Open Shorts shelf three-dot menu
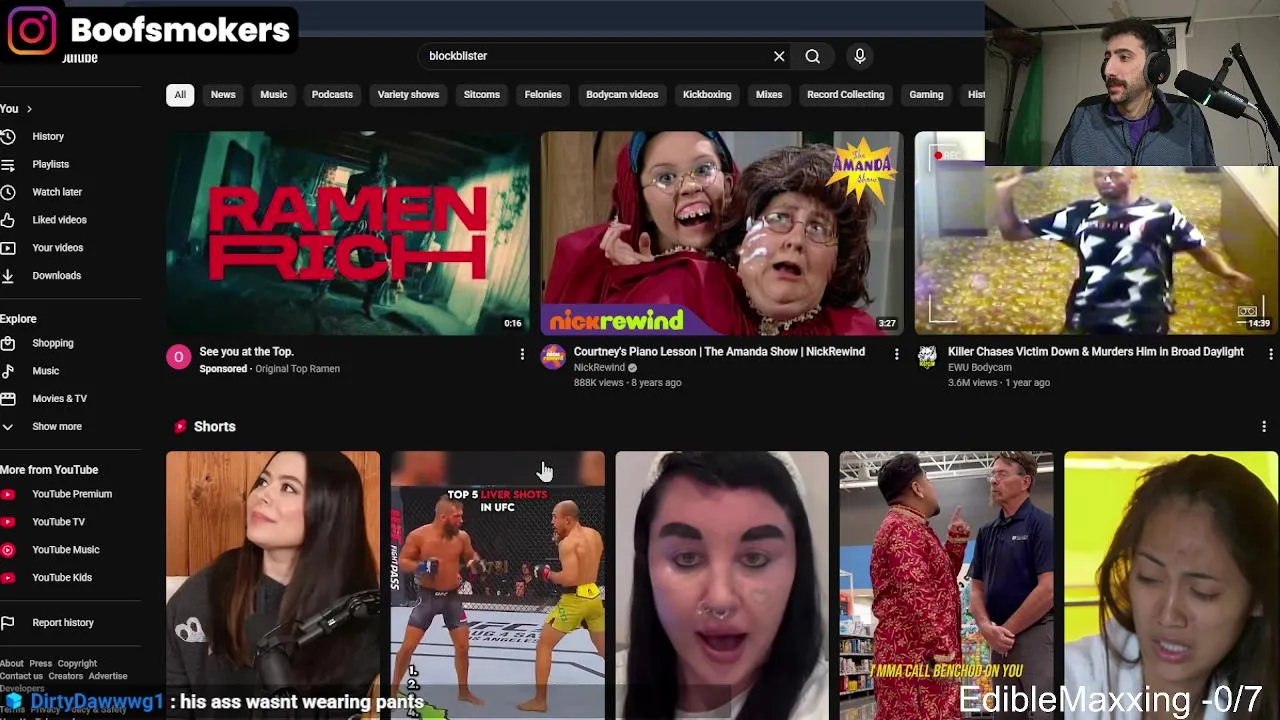 tap(1264, 427)
